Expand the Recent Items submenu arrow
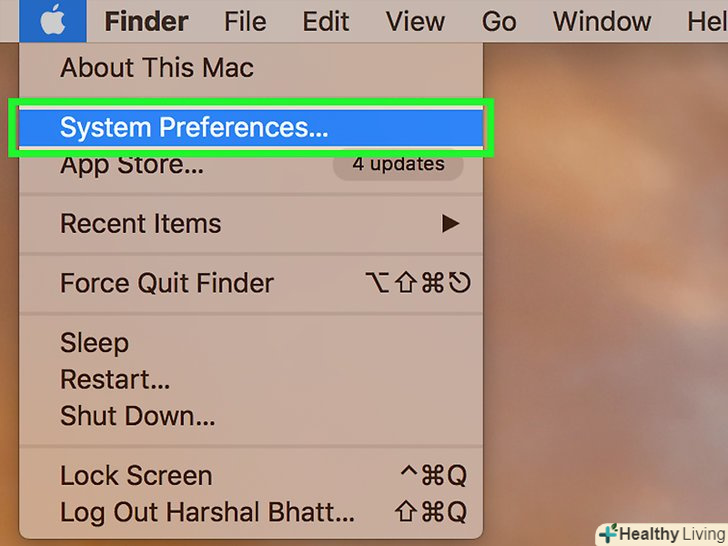The image size is (728, 546). (450, 223)
